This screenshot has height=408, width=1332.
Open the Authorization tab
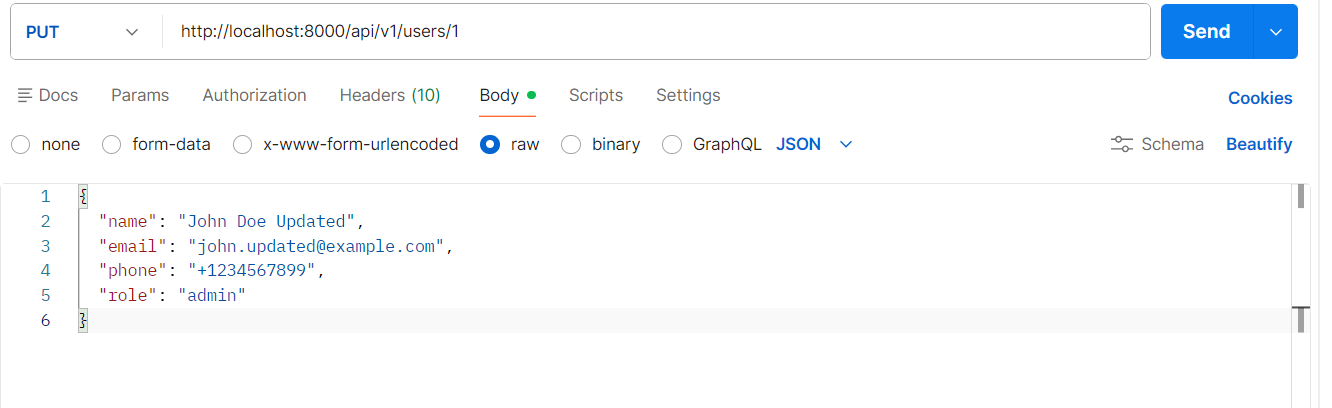[x=254, y=96]
